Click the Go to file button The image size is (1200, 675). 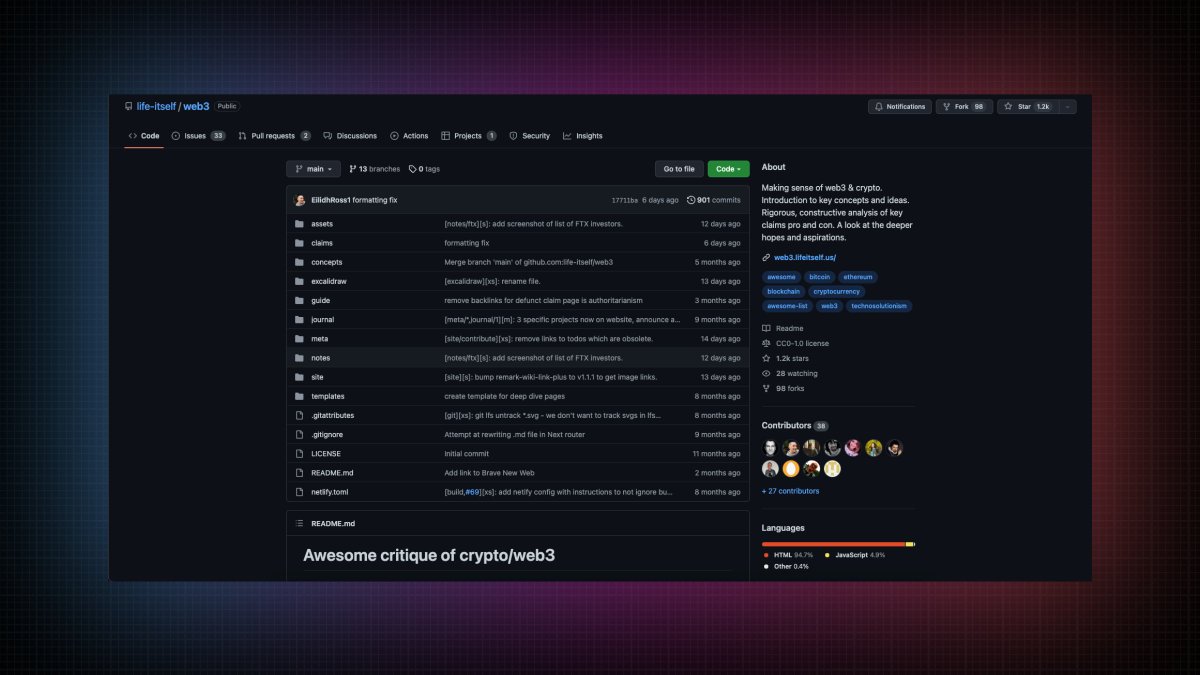coord(679,169)
